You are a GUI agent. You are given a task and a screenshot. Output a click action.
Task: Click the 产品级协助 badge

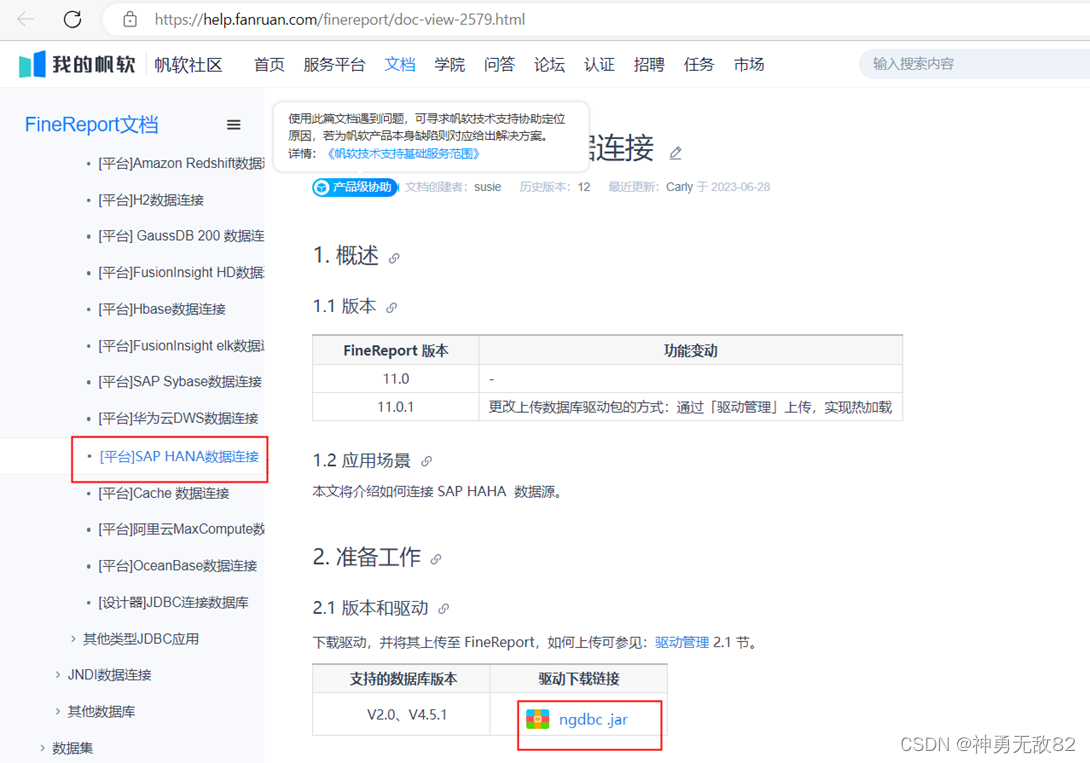(355, 186)
